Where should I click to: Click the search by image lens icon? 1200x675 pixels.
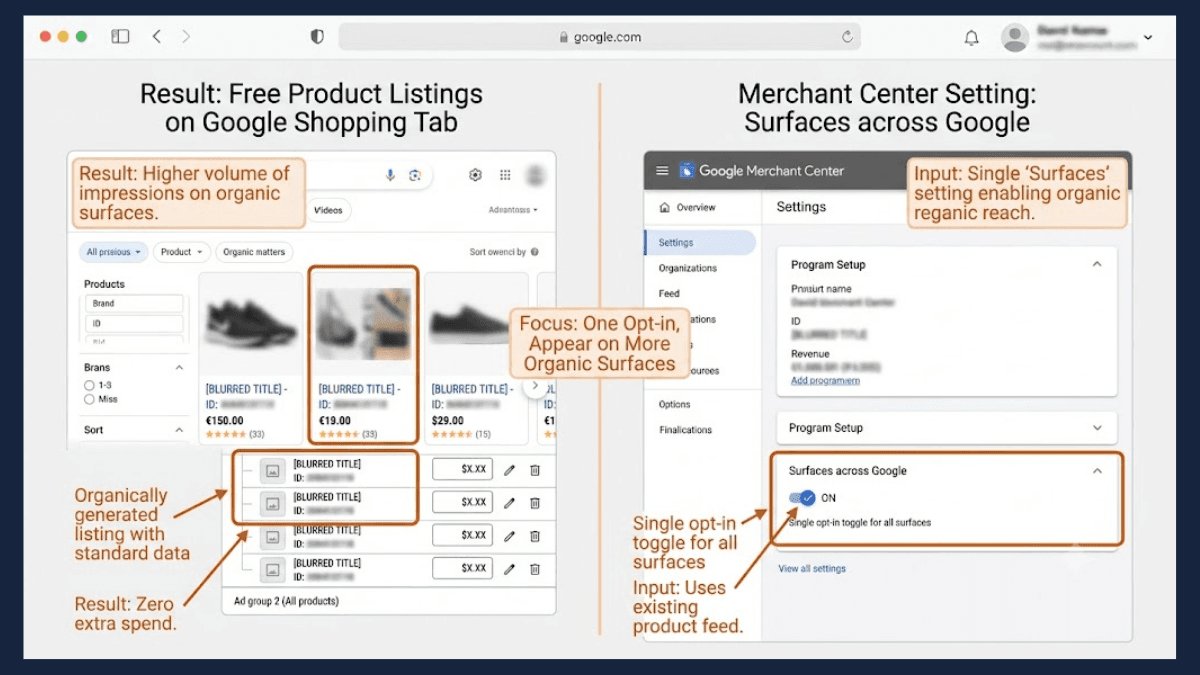(415, 175)
